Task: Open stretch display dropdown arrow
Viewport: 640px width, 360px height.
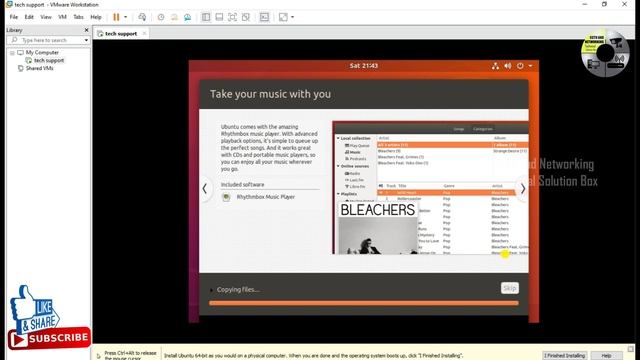Action: point(292,17)
